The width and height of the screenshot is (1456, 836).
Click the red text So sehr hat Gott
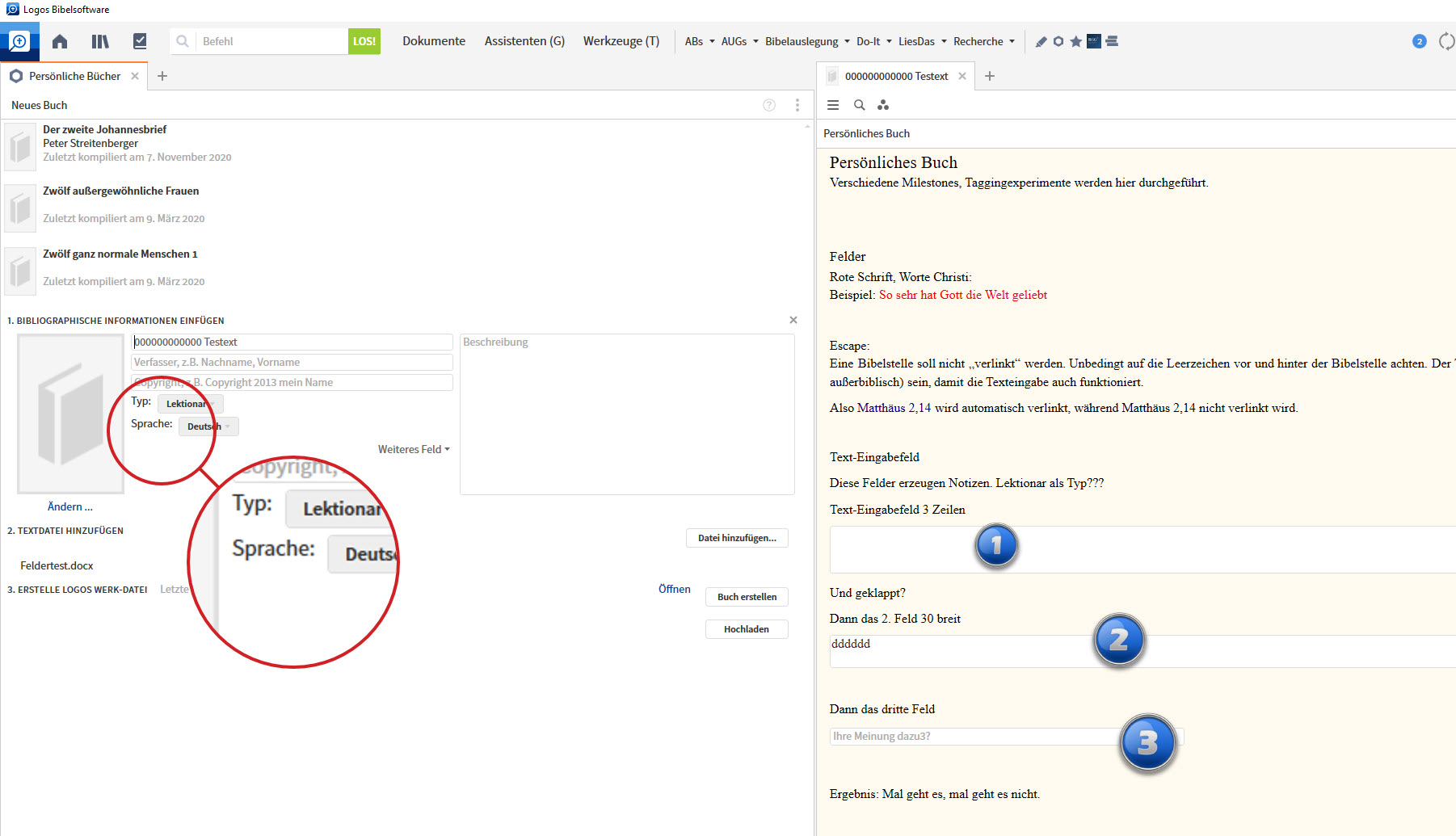[963, 295]
